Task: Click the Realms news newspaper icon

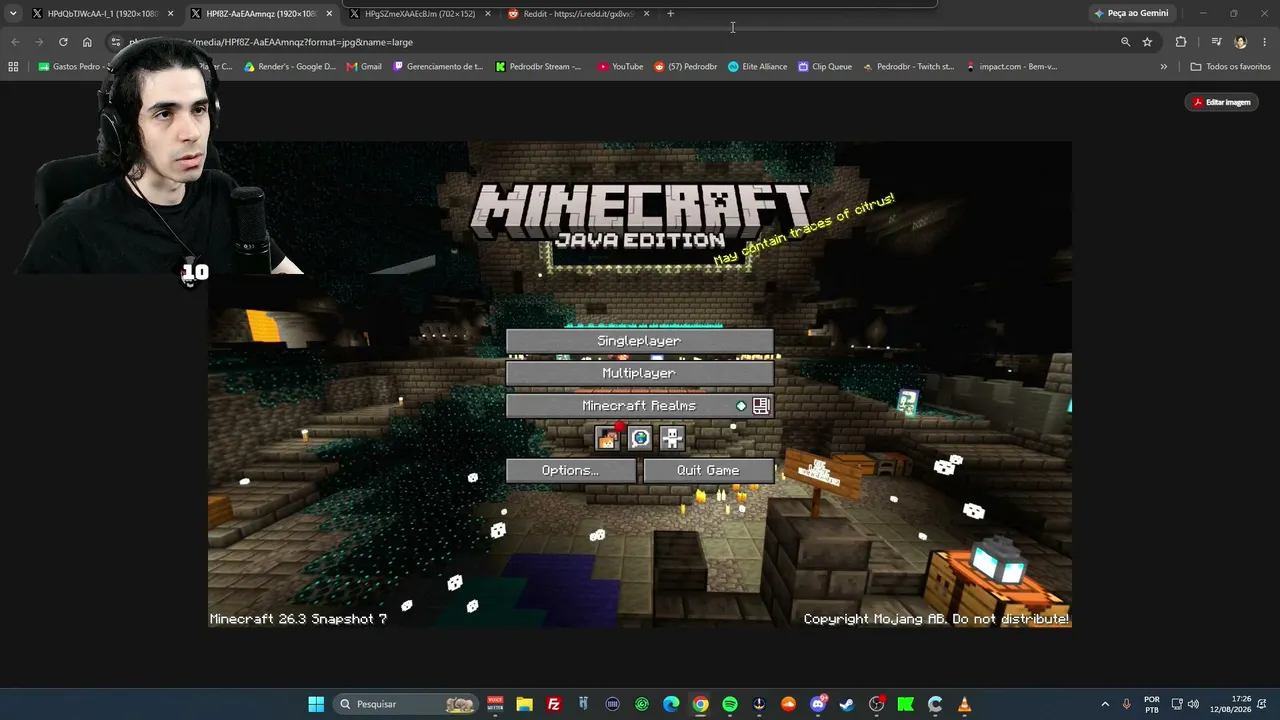Action: [761, 406]
